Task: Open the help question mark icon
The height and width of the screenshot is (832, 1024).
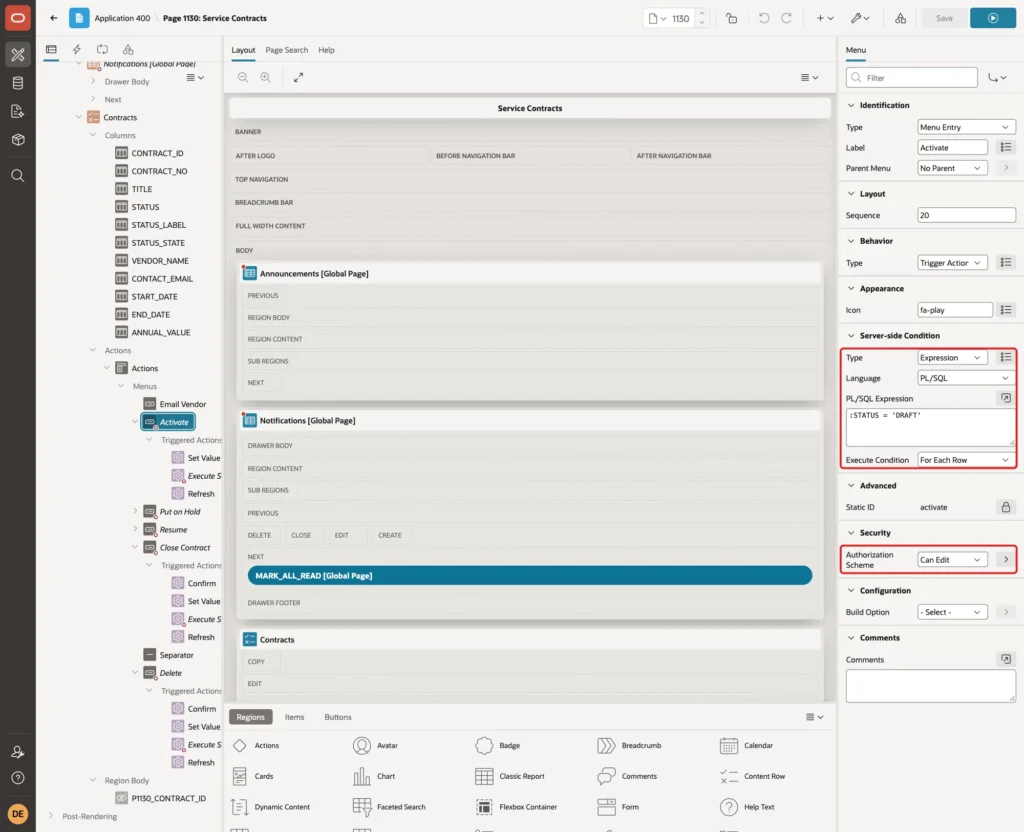Action: (18, 778)
